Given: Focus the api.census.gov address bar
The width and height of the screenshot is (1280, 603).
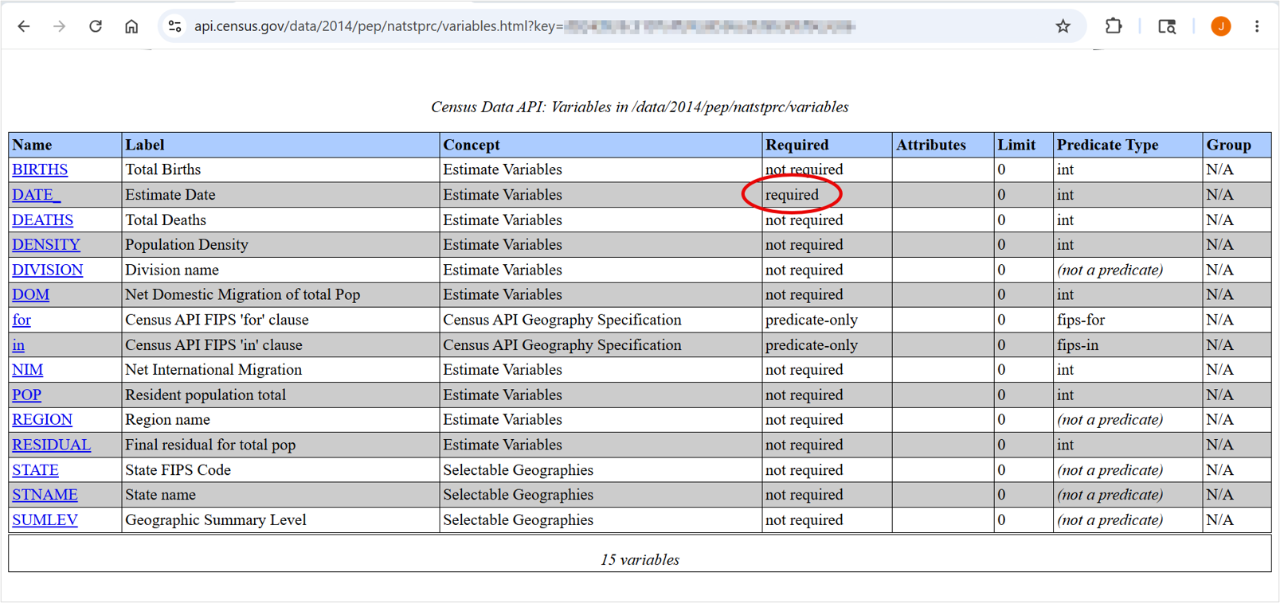Looking at the screenshot, I should click(620, 27).
